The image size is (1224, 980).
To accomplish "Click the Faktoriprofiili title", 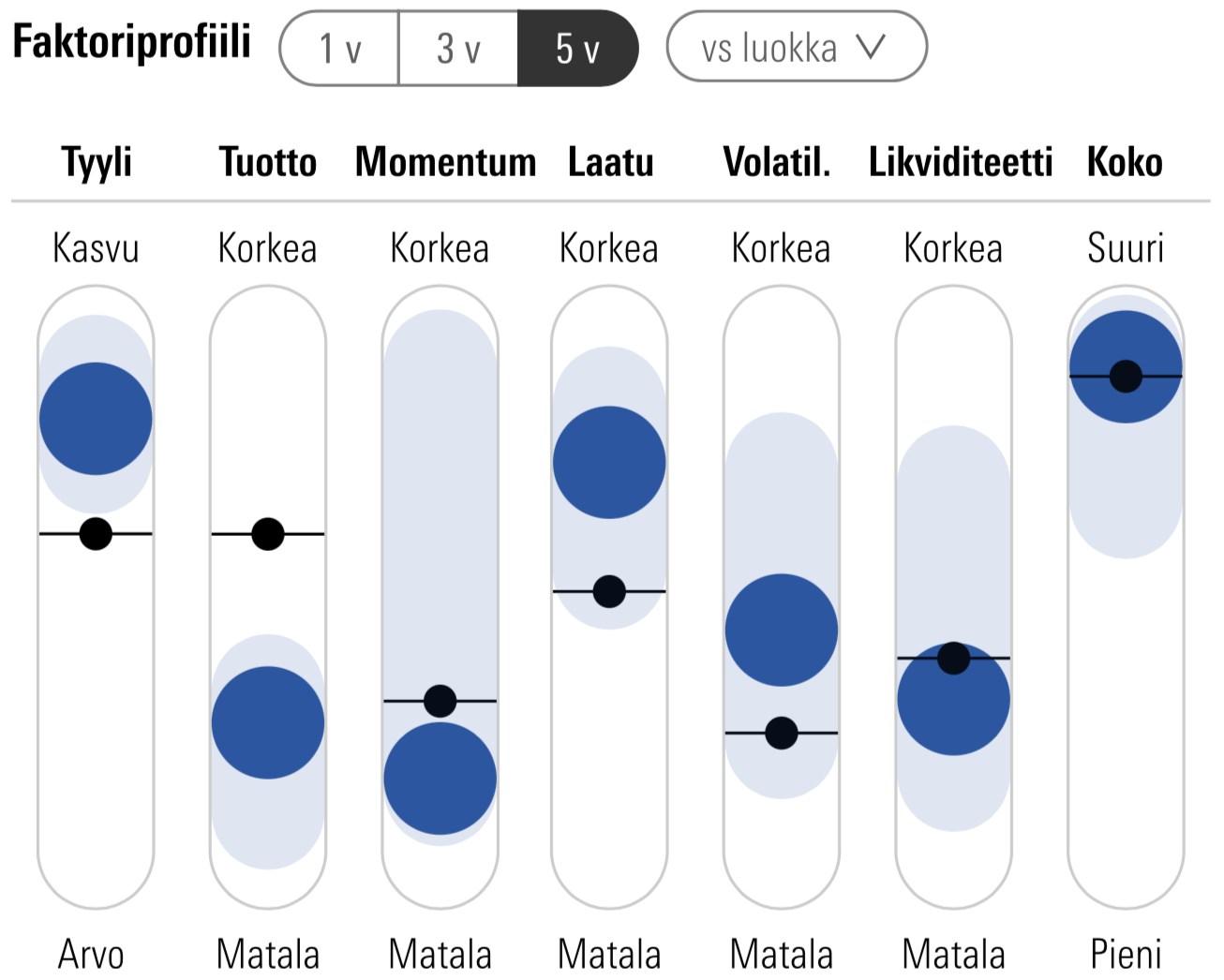I will click(132, 42).
